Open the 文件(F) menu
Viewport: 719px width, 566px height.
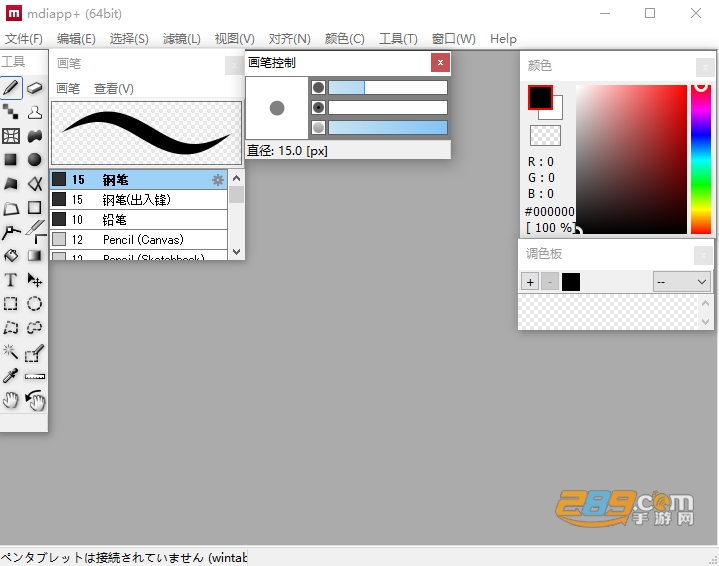click(x=24, y=39)
